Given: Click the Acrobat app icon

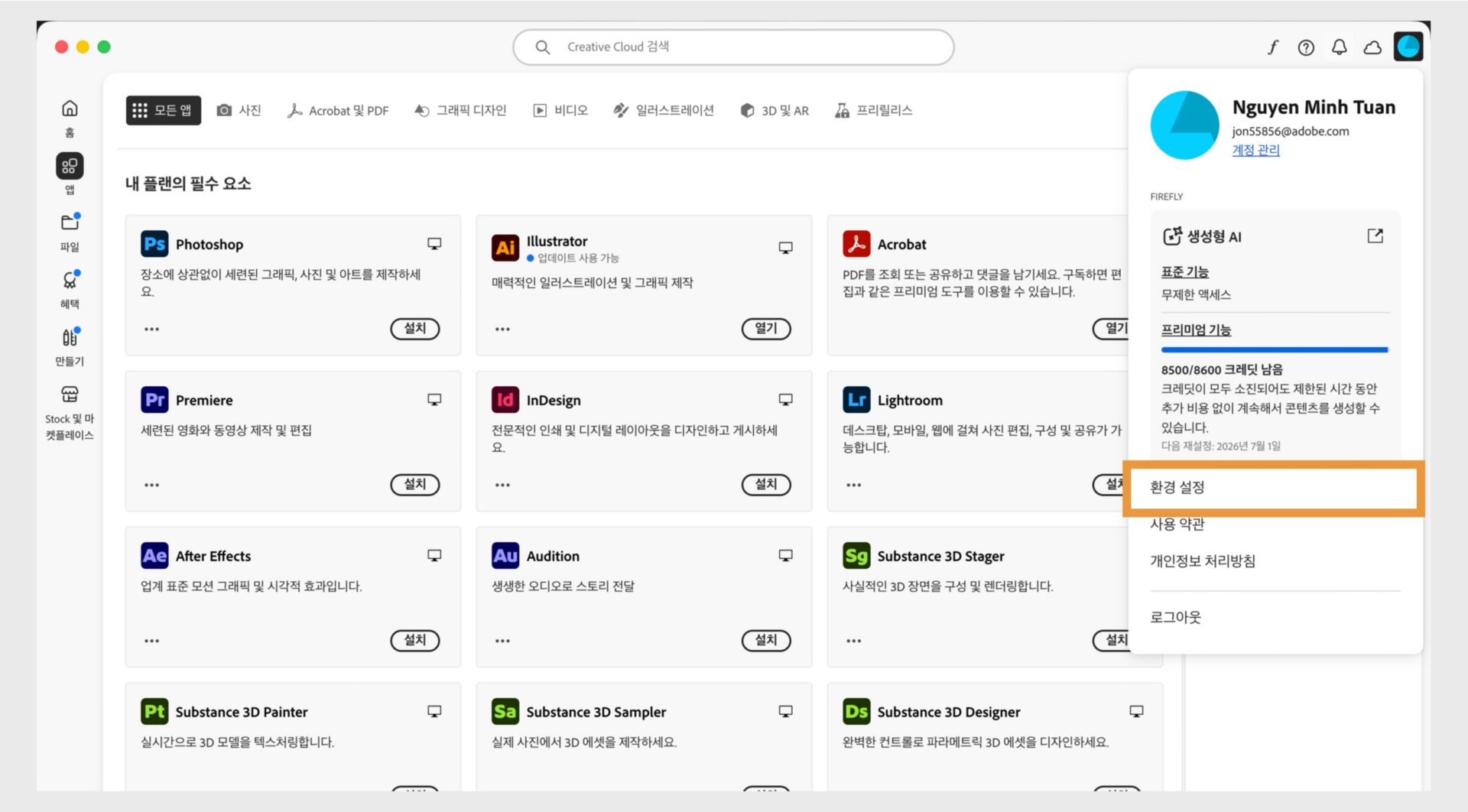Looking at the screenshot, I should (856, 244).
